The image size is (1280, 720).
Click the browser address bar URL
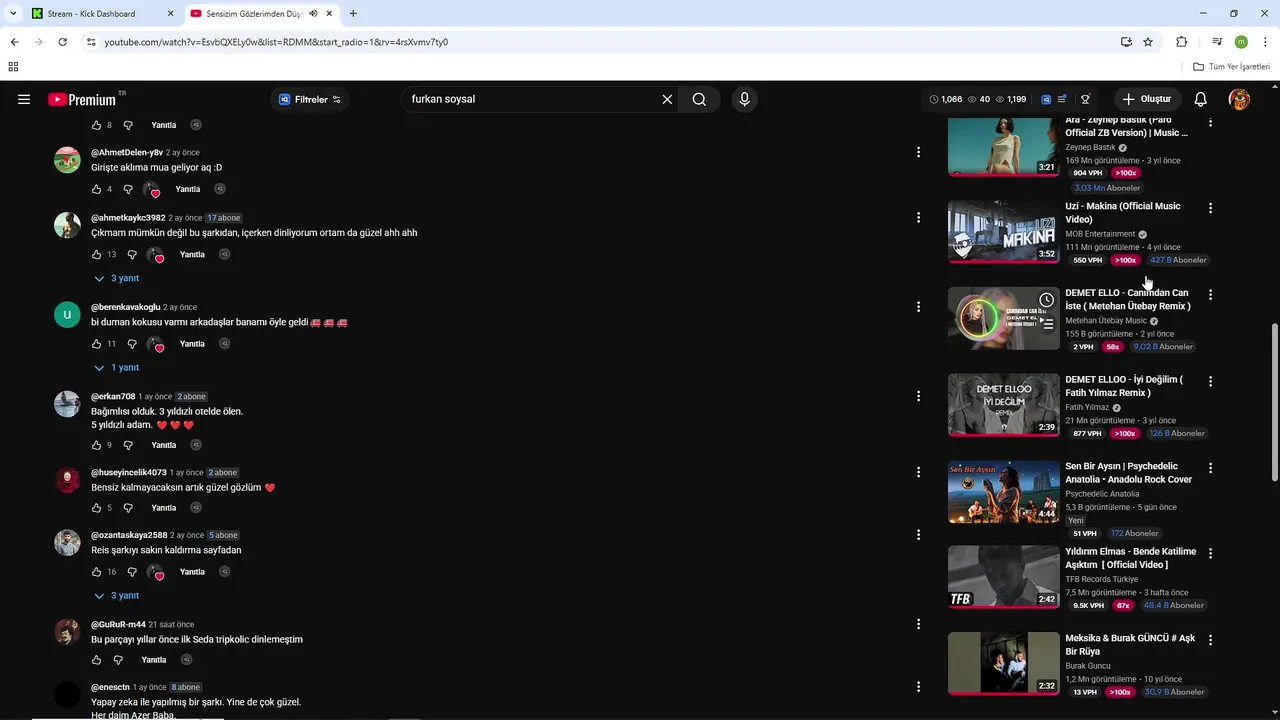click(276, 42)
